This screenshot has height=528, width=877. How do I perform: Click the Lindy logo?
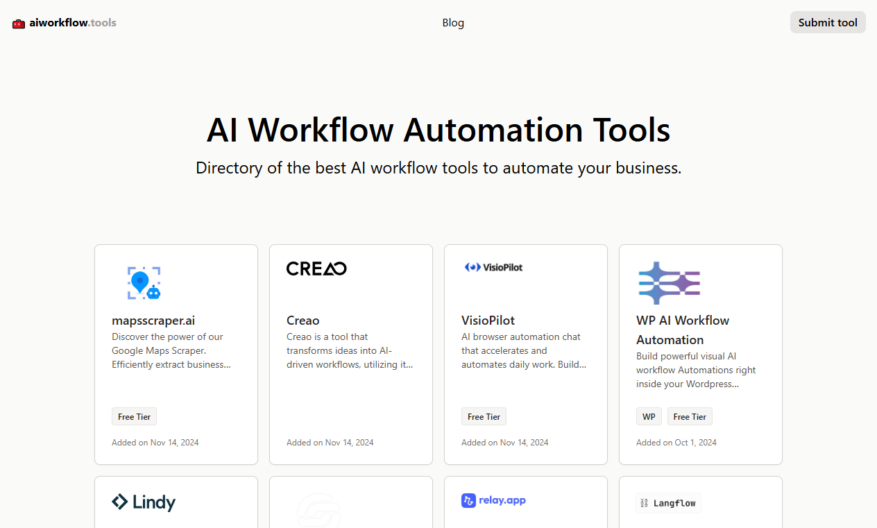144,502
